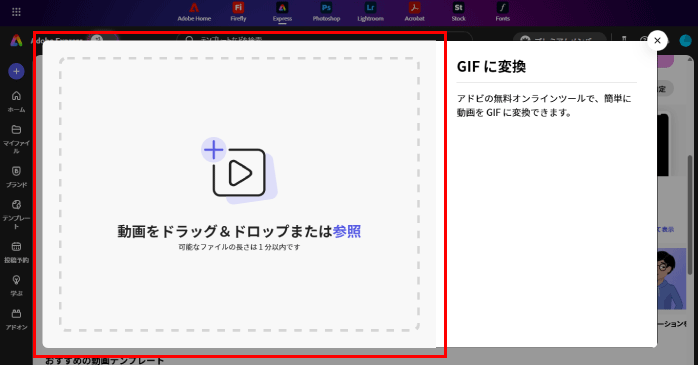The height and width of the screenshot is (365, 698).
Task: Select the Express app icon
Action: [x=282, y=12]
